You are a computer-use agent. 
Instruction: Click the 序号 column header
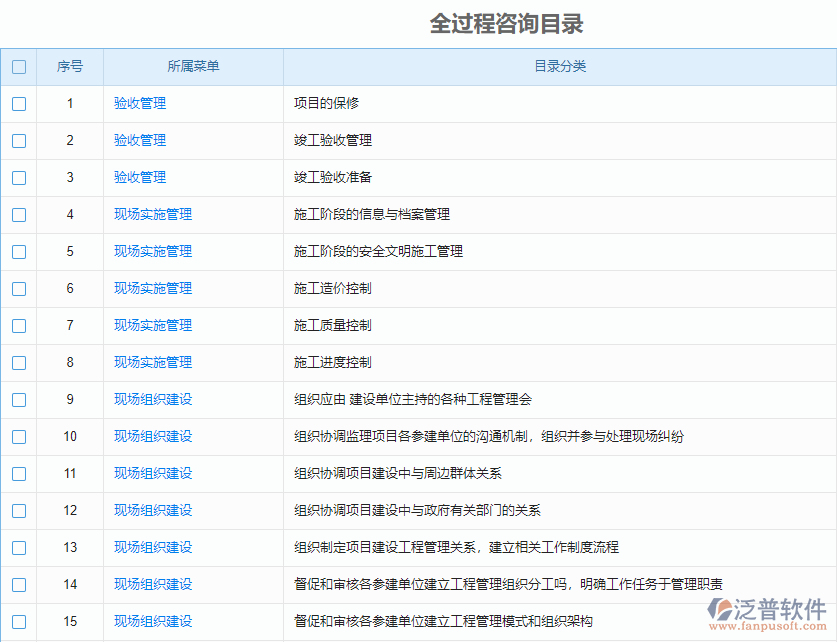pos(70,66)
